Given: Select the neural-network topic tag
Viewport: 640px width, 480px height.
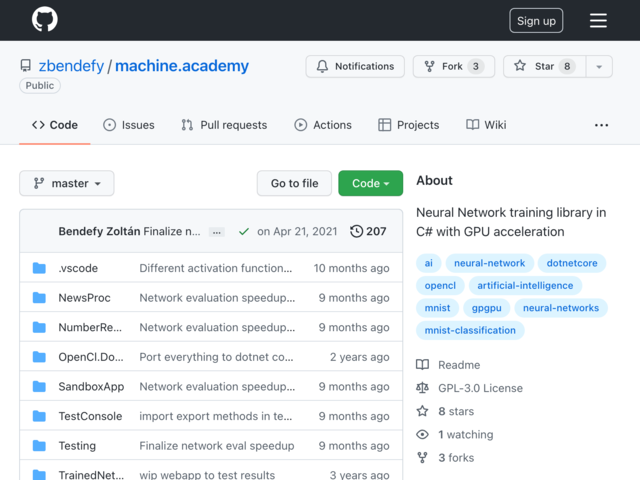Looking at the screenshot, I should 489,263.
